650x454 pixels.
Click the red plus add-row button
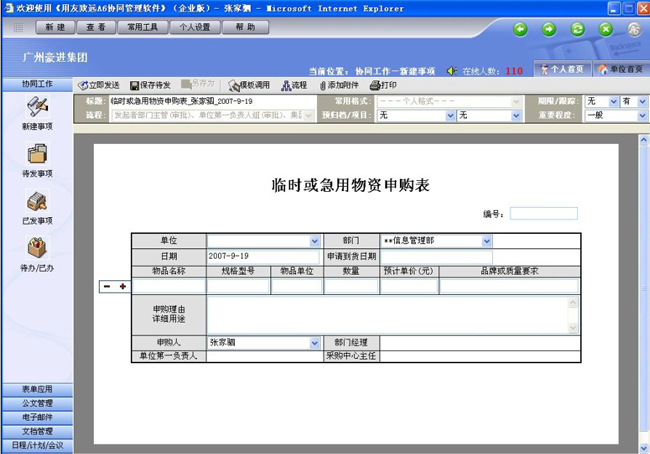coord(123,287)
